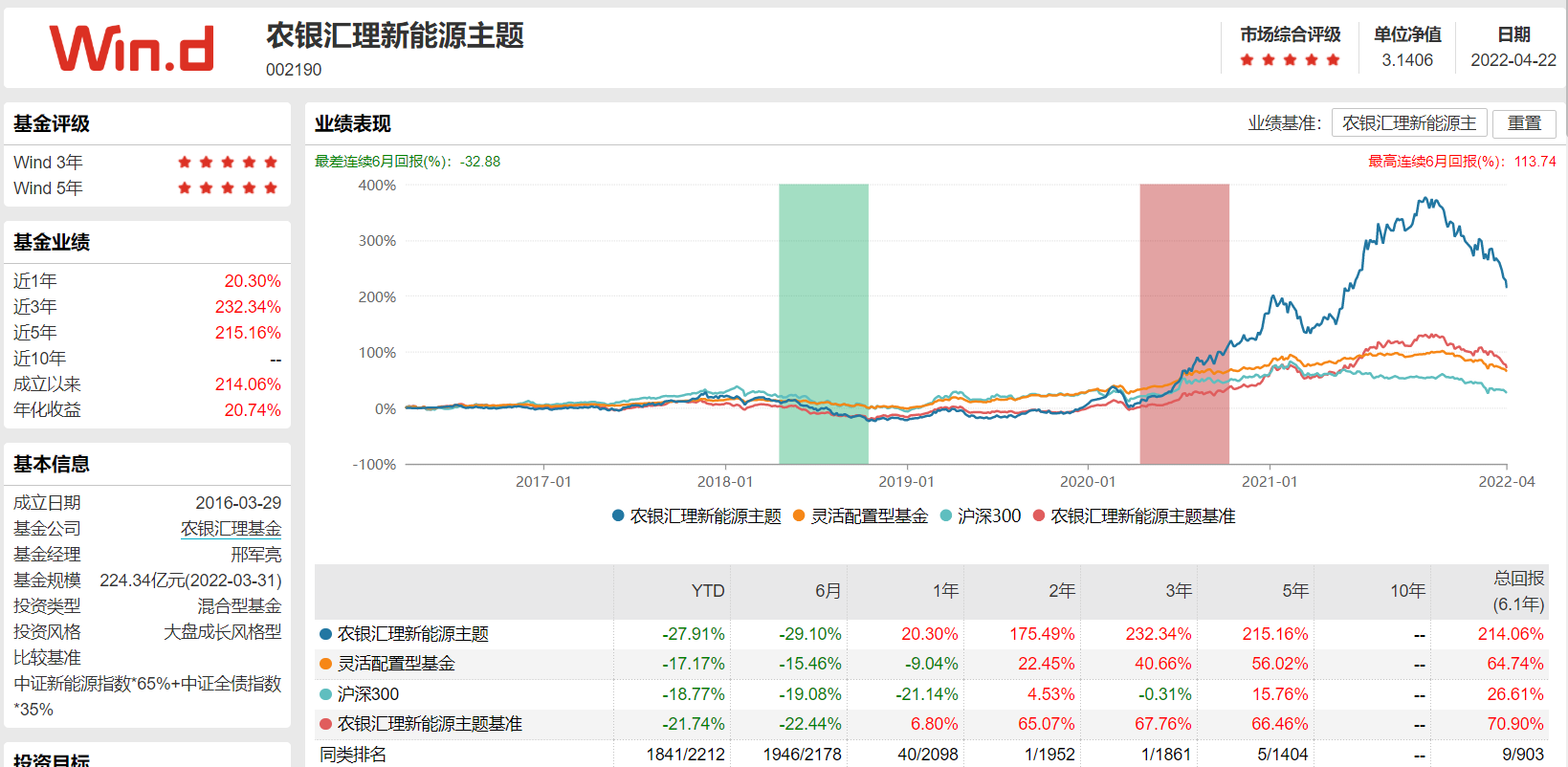Viewport: 1568px width, 767px height.
Task: Toggle 农银汇理新能源主题基准 legend entry
Action: (1135, 516)
